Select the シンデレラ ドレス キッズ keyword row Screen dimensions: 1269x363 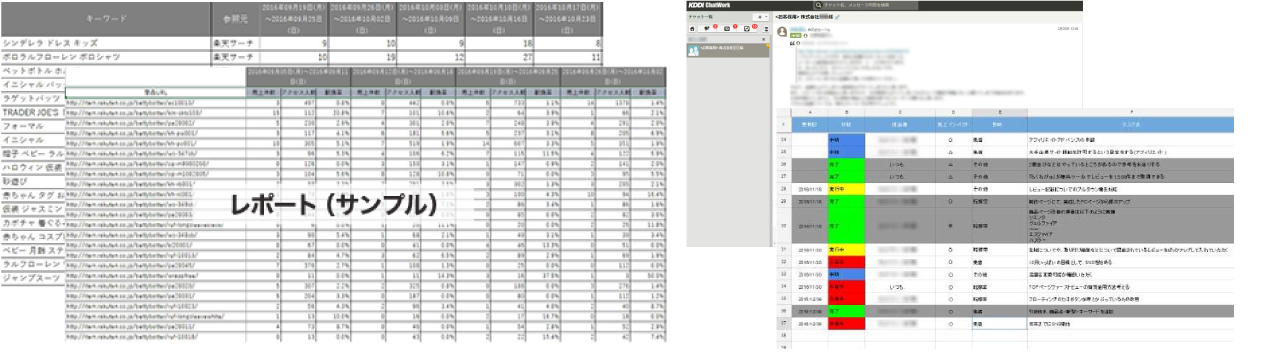point(105,43)
